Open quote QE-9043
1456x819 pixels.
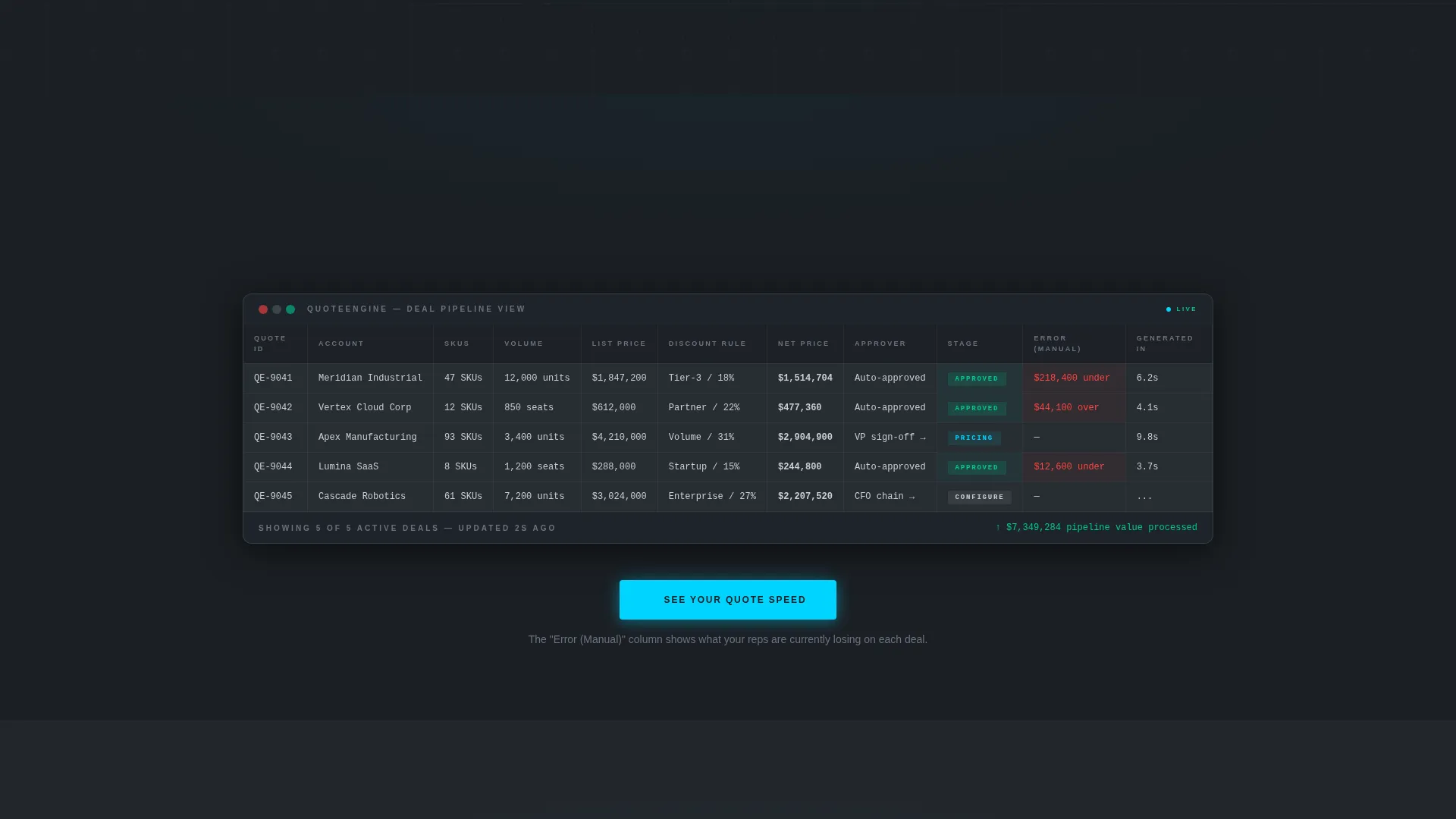click(273, 438)
